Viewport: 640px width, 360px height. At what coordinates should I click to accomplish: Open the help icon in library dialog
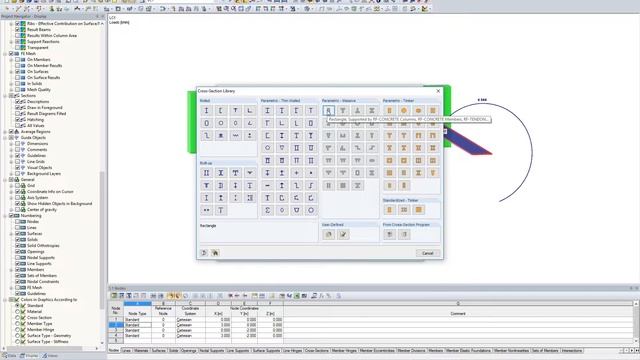pos(204,253)
